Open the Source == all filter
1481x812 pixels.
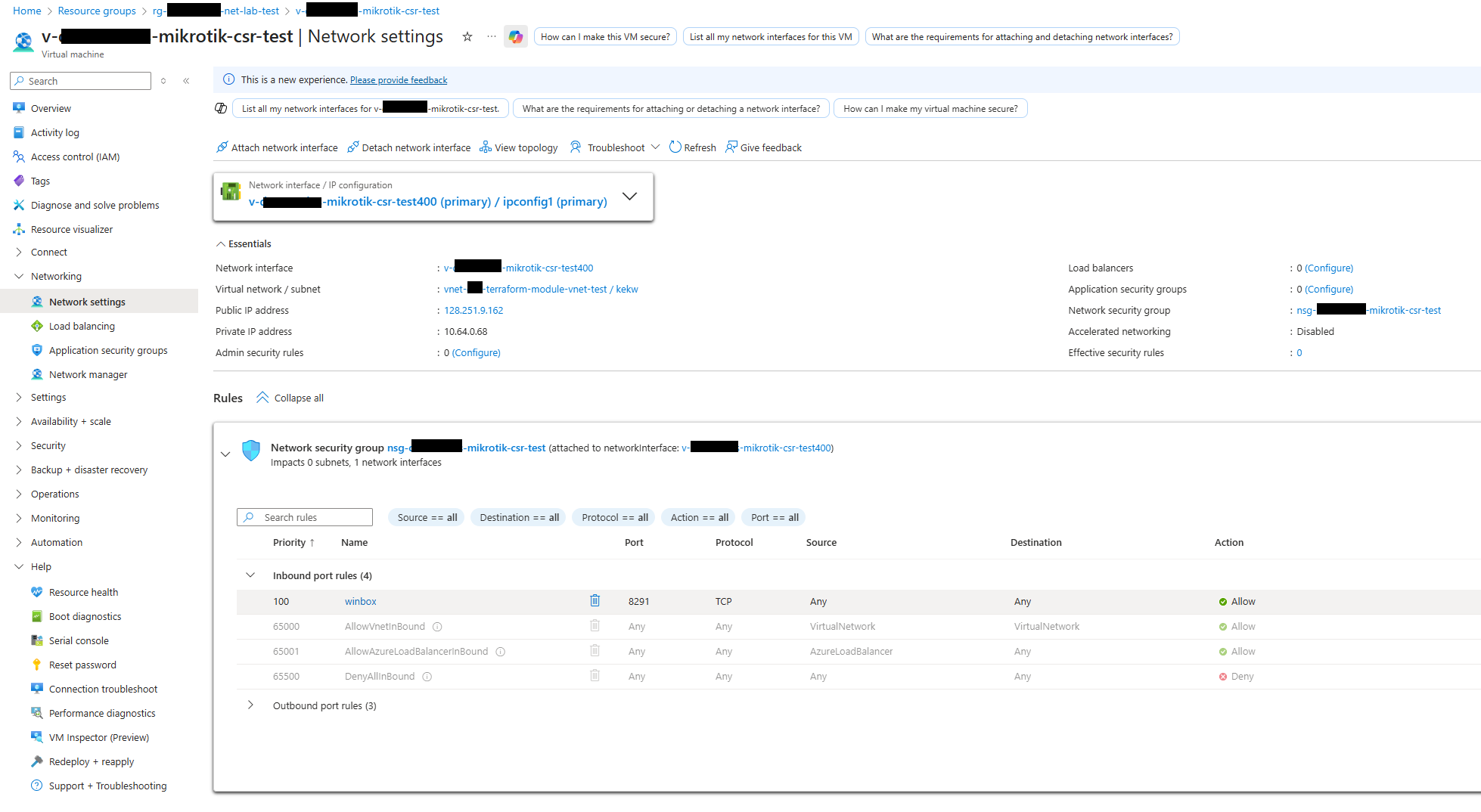(x=427, y=517)
